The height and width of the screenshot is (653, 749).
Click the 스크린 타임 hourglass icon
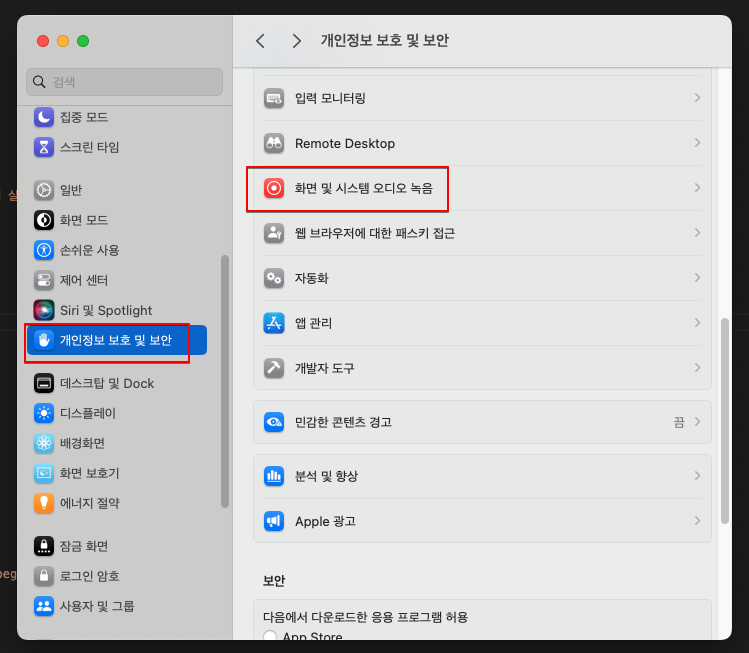pyautogui.click(x=44, y=147)
